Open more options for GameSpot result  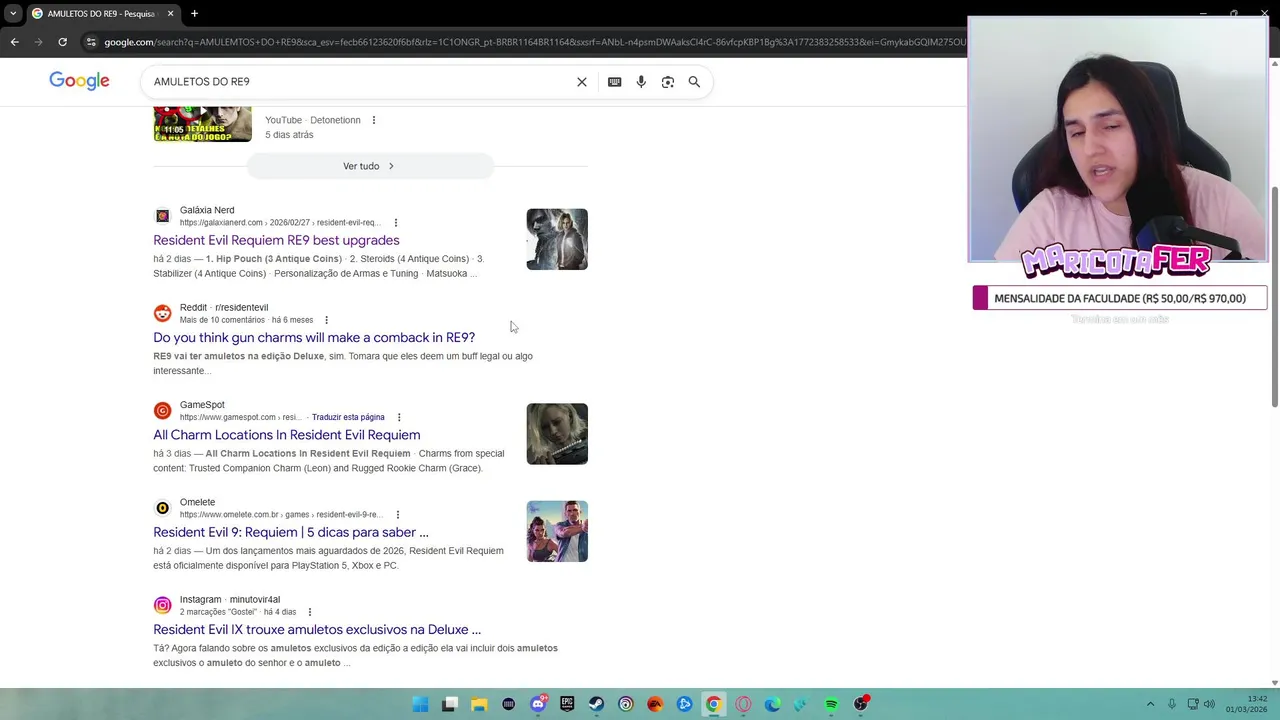click(399, 417)
